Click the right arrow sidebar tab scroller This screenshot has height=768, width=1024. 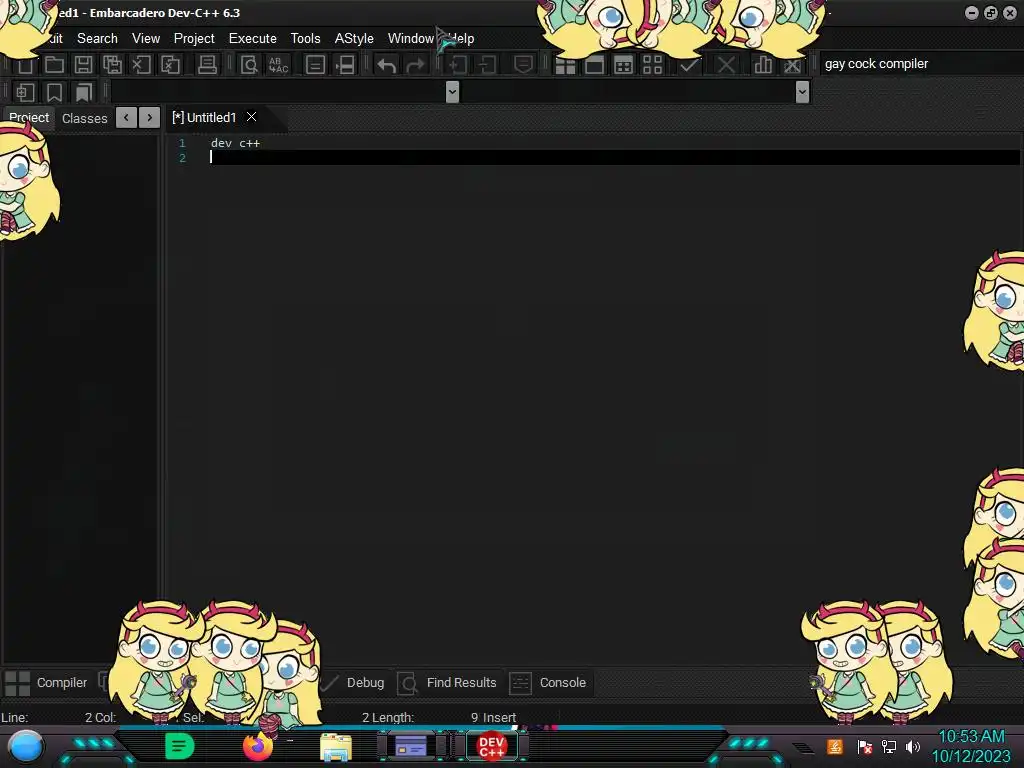point(150,118)
